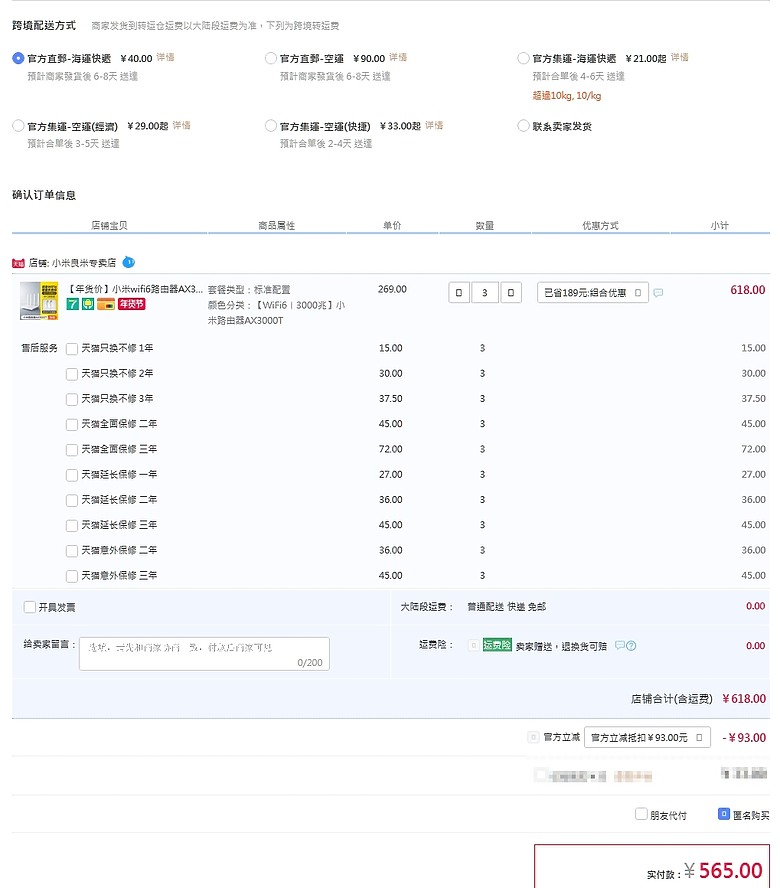Screen dimensions: 780x888
Task: Click the comment bubble icon beside discount dropdown
Action: 658,293
